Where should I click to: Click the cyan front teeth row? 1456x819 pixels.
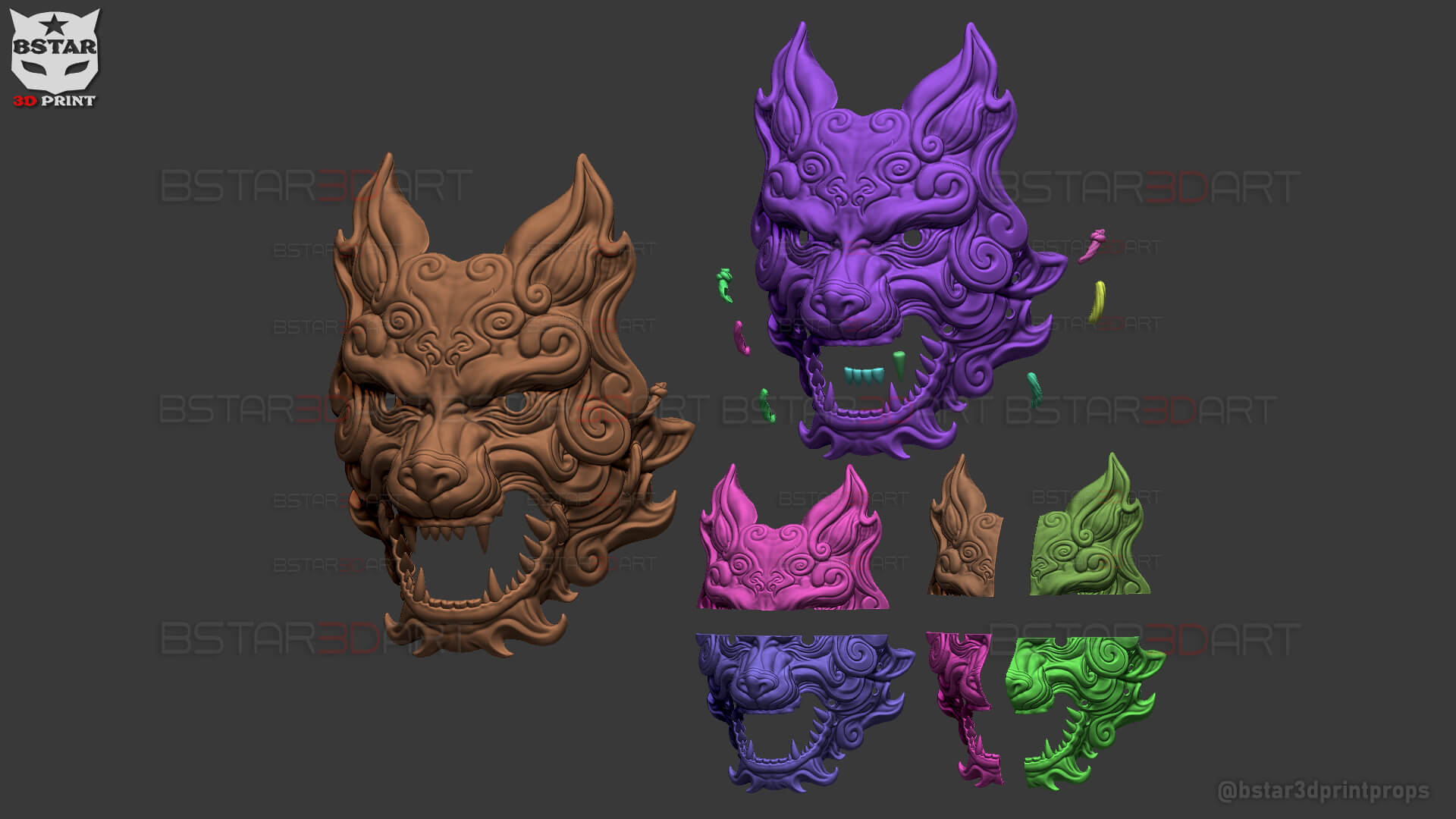[x=865, y=374]
